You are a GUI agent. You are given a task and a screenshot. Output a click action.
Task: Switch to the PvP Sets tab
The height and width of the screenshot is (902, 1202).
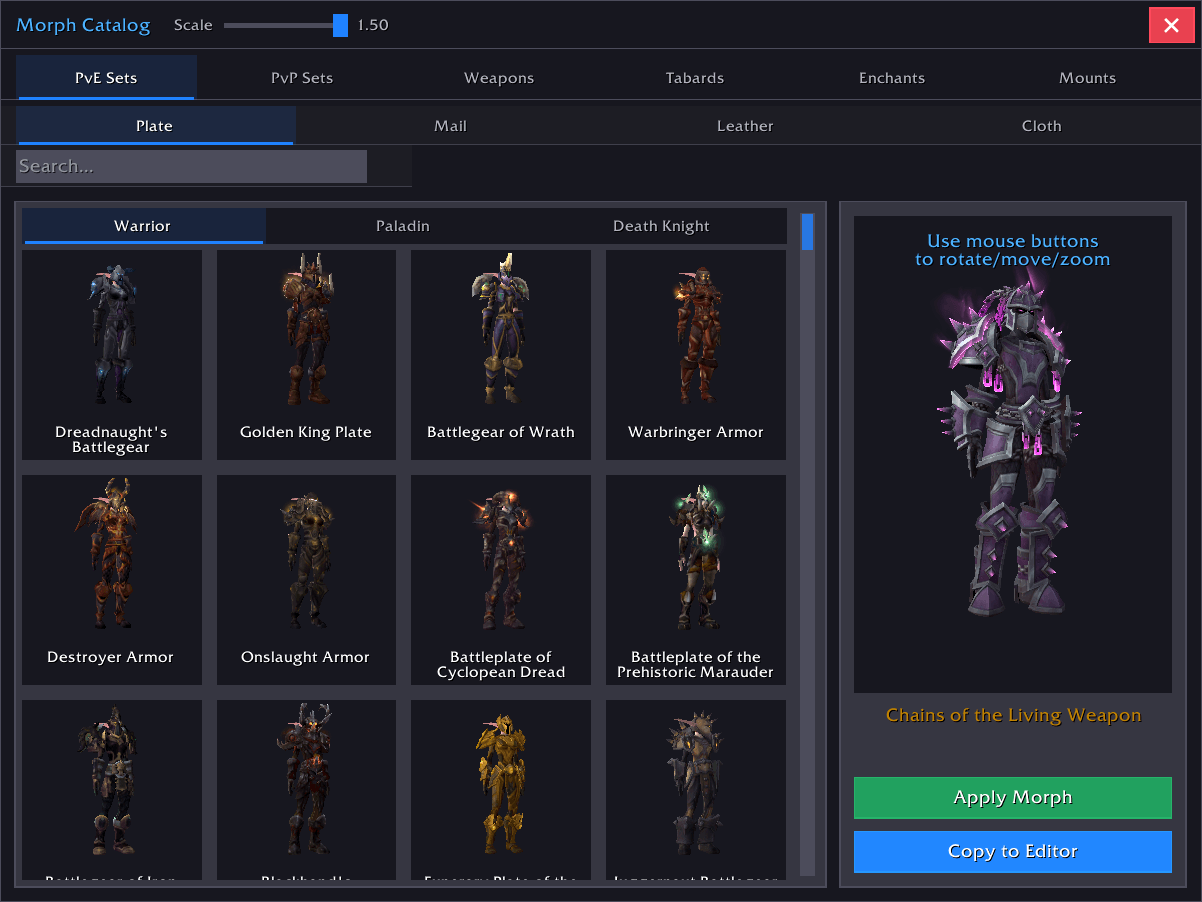click(x=302, y=78)
